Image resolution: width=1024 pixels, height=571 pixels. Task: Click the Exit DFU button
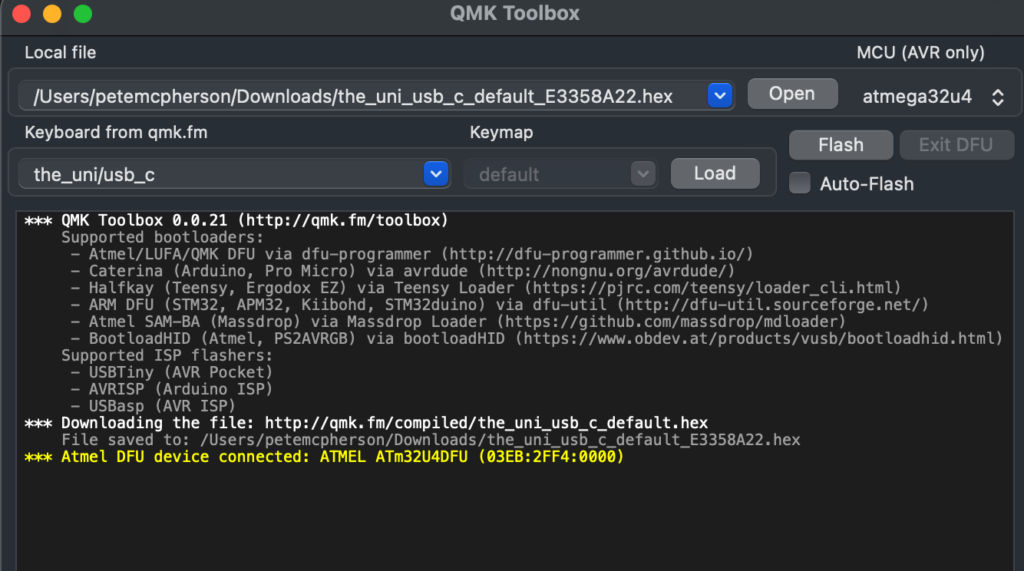pyautogui.click(x=956, y=145)
